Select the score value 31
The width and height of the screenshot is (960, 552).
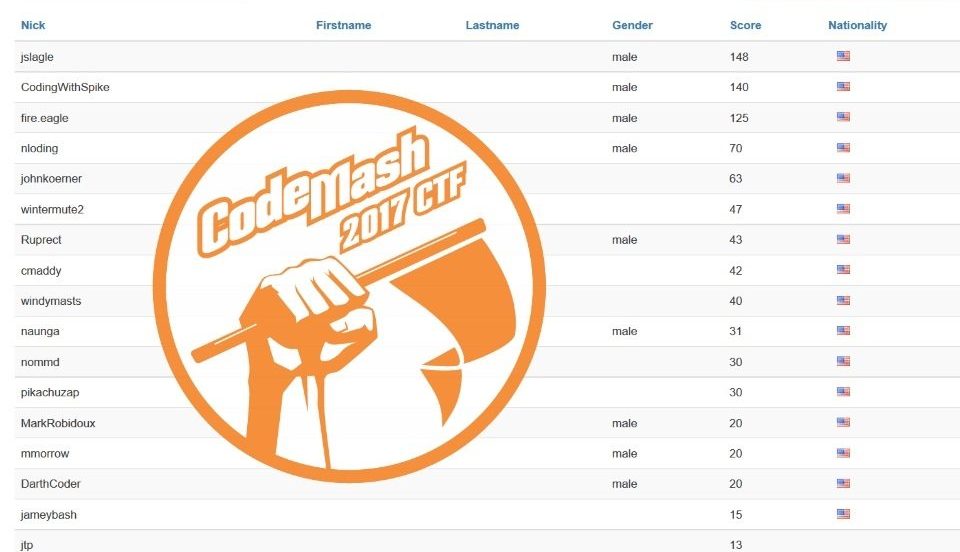click(x=736, y=331)
